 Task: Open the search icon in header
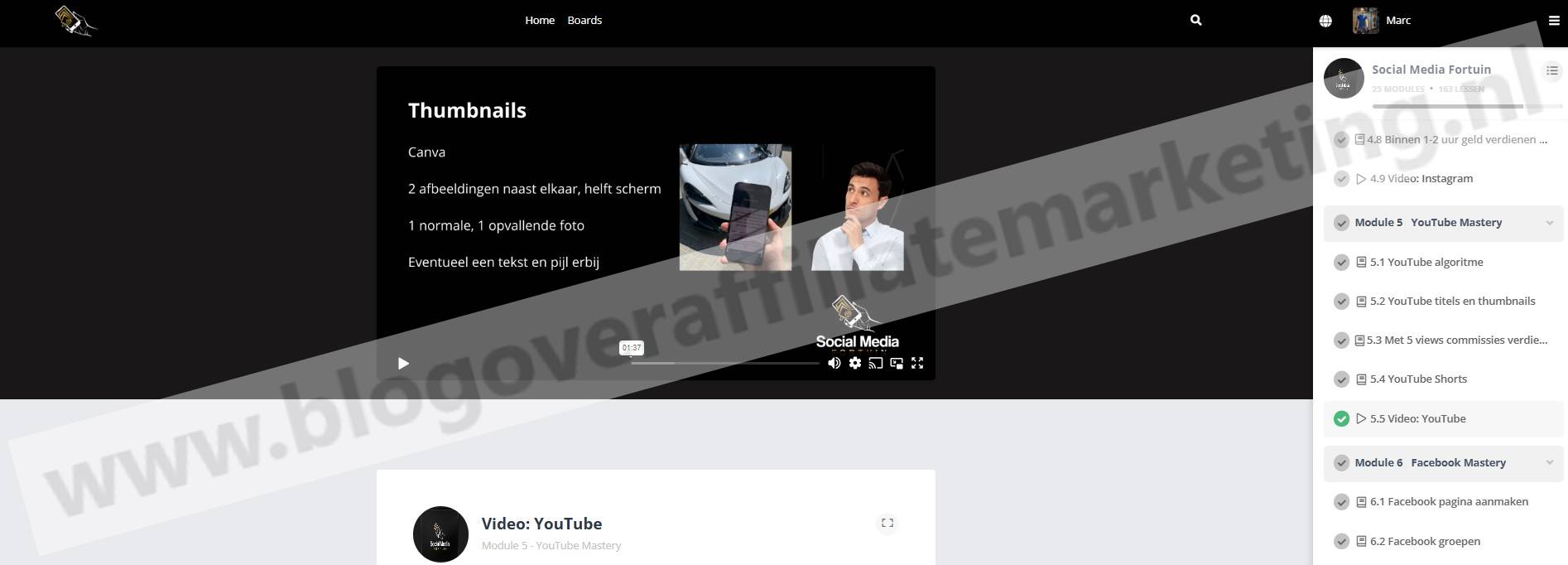[x=1195, y=20]
